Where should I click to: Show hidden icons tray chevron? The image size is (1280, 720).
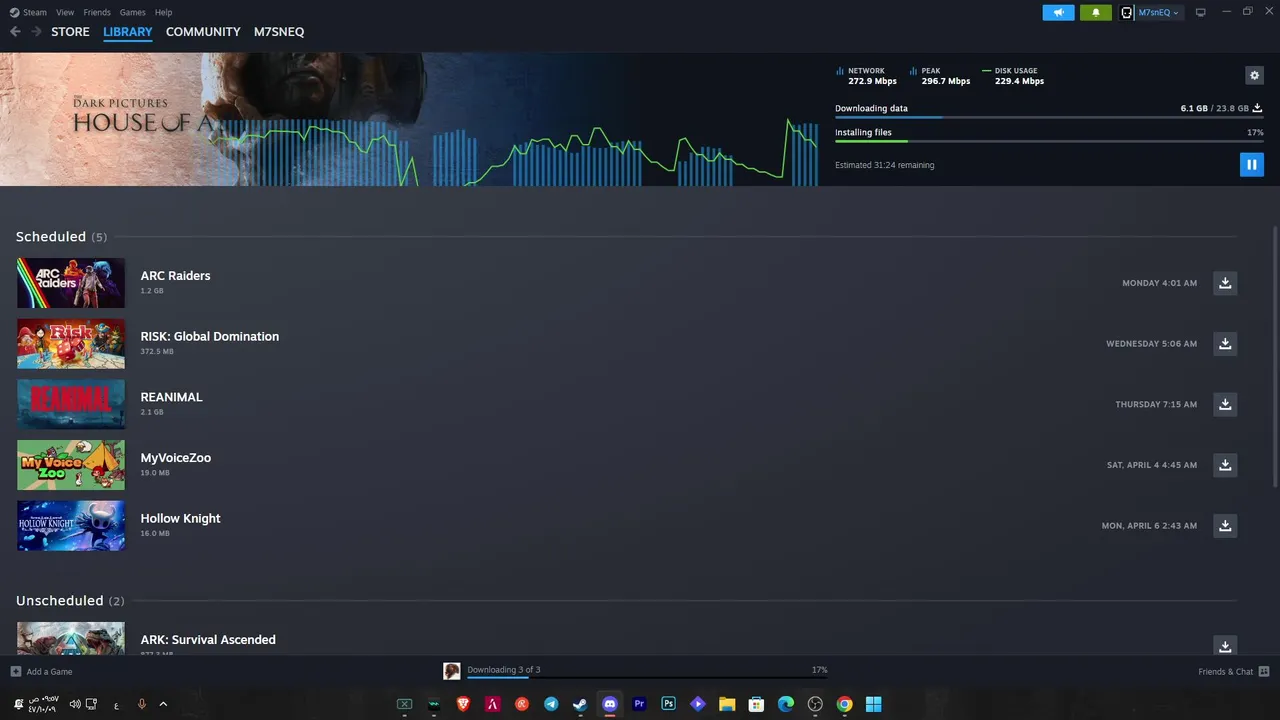(x=163, y=704)
